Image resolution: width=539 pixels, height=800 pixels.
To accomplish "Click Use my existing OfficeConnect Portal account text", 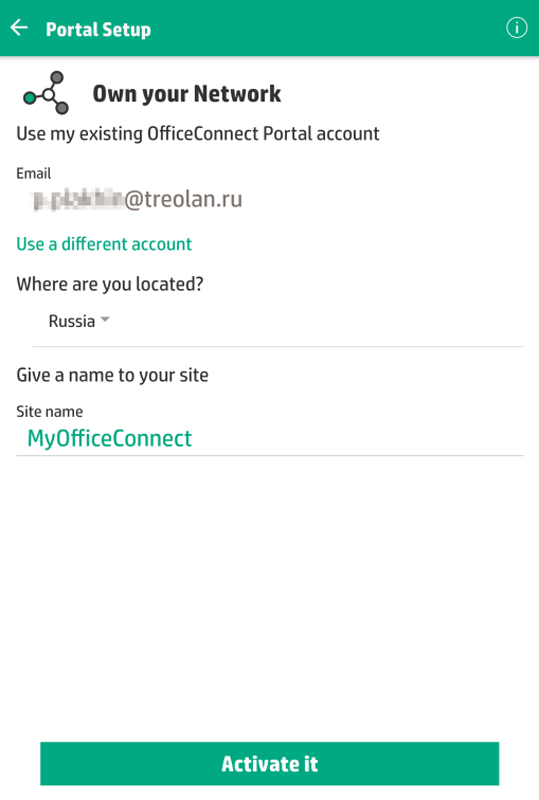I will [198, 134].
